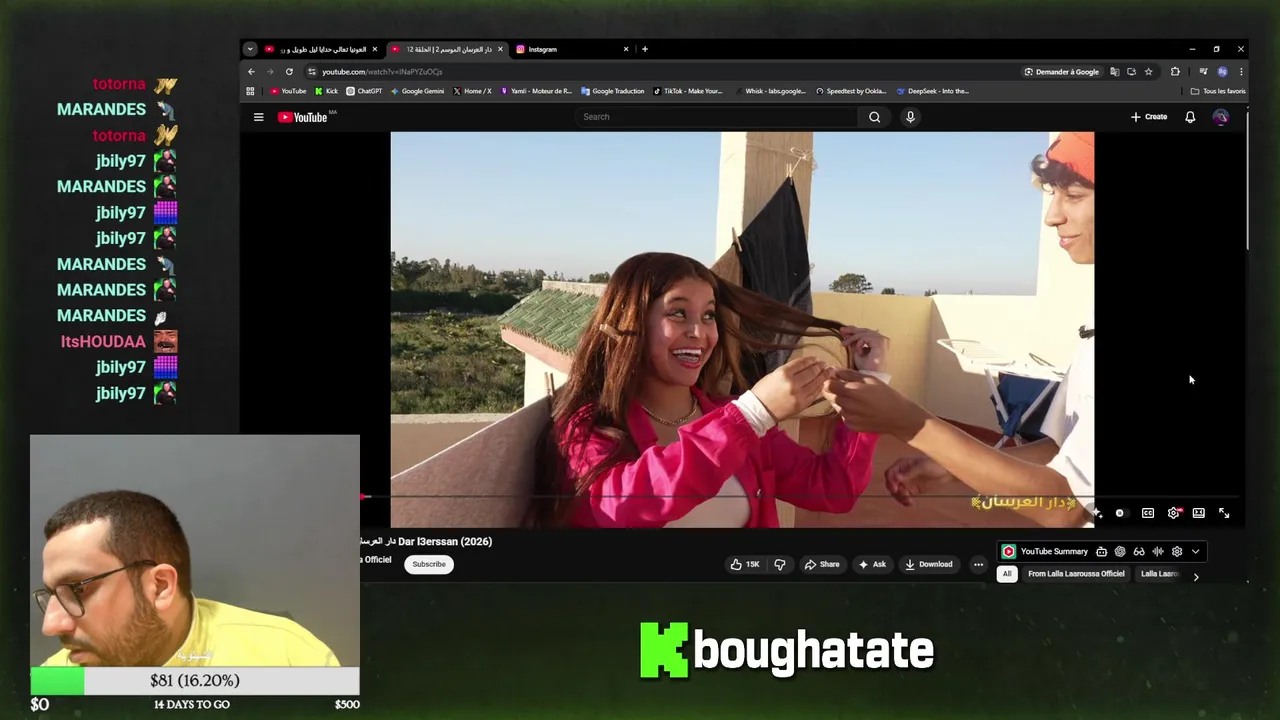Click the waveform icon in YouTube Summary bar
1280x720 pixels.
(x=1158, y=552)
